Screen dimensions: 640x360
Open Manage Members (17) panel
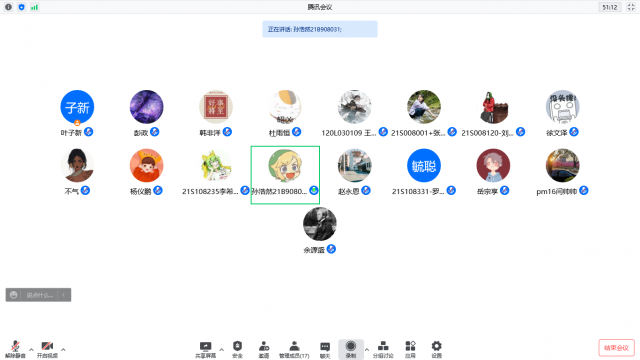coord(294,349)
